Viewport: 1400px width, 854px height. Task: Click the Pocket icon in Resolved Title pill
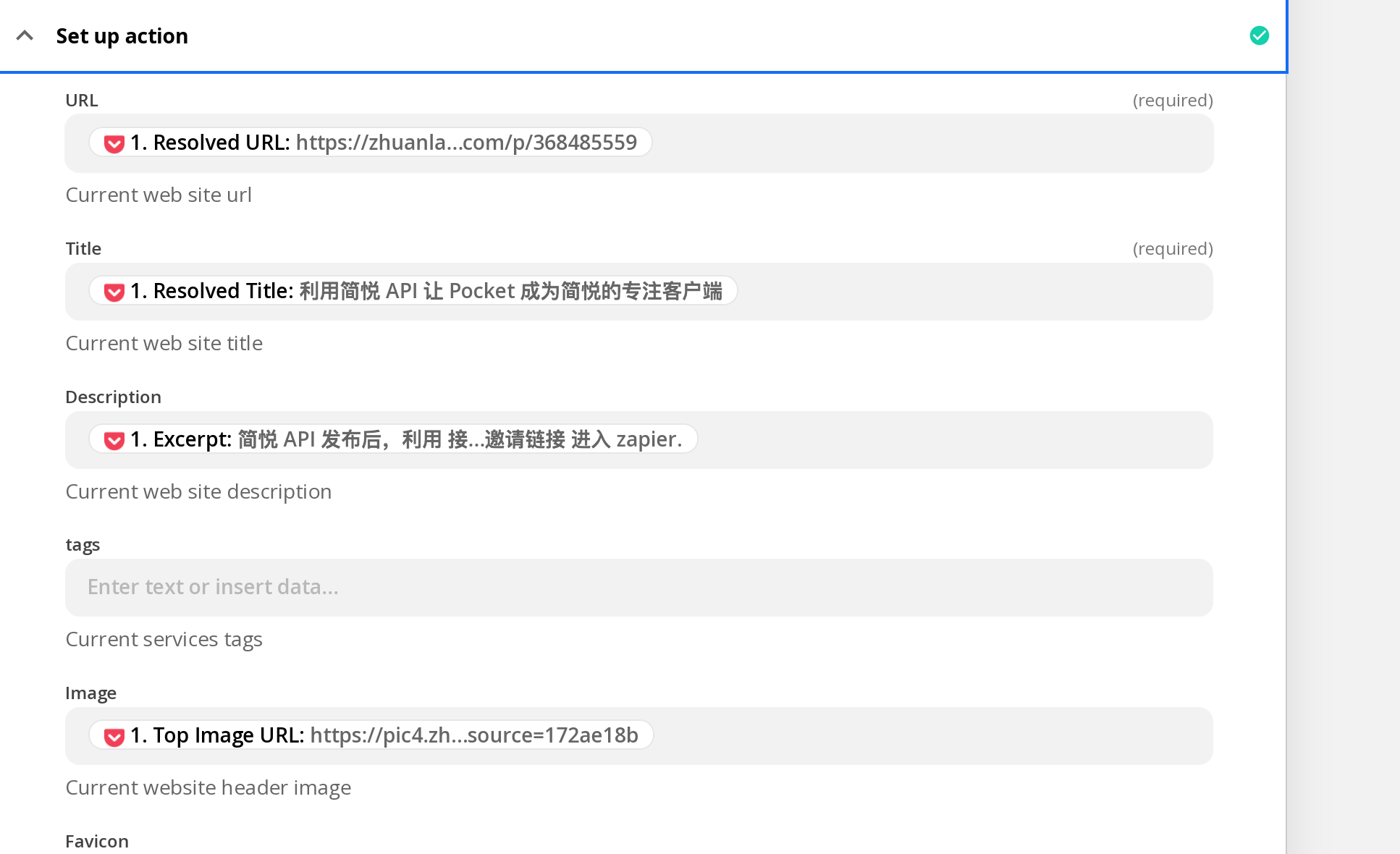coord(114,292)
